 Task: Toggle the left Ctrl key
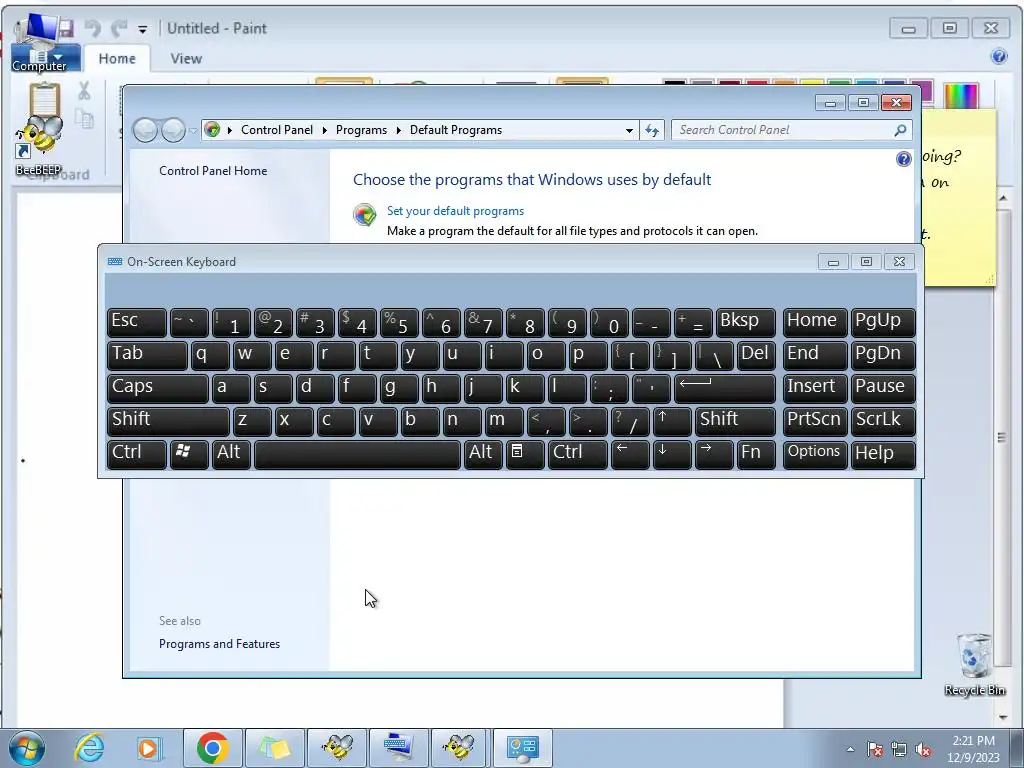[136, 454]
